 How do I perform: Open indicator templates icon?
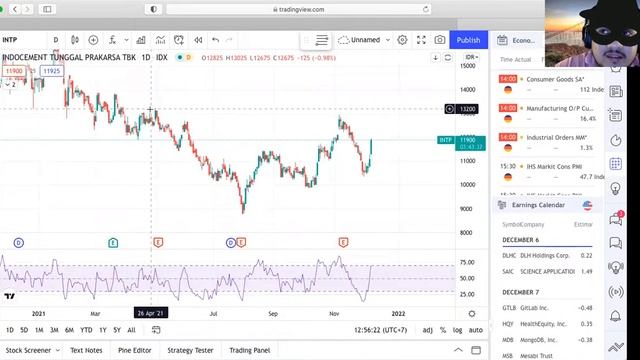pyautogui.click(x=160, y=40)
